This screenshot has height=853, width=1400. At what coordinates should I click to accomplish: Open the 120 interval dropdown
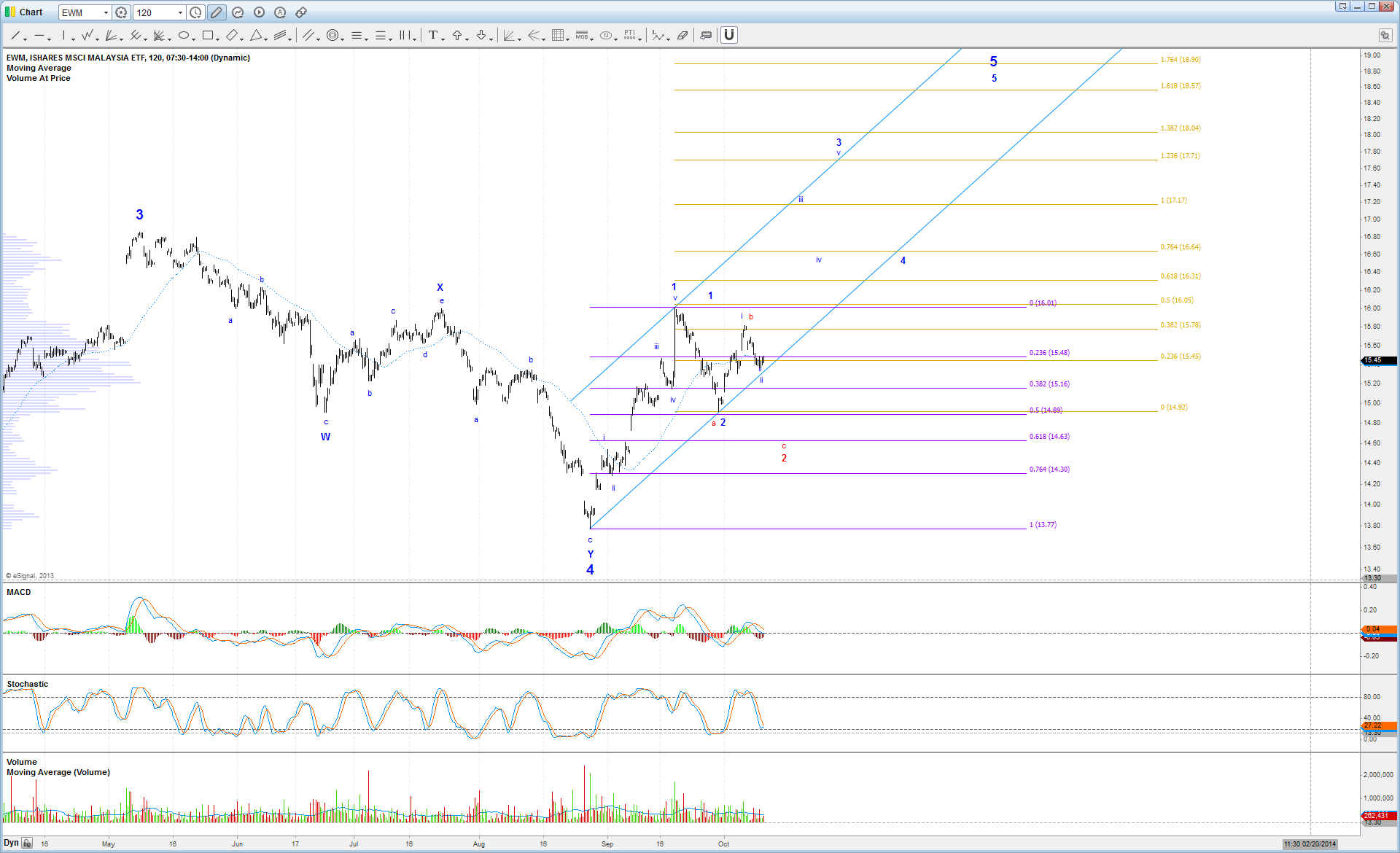pos(180,12)
